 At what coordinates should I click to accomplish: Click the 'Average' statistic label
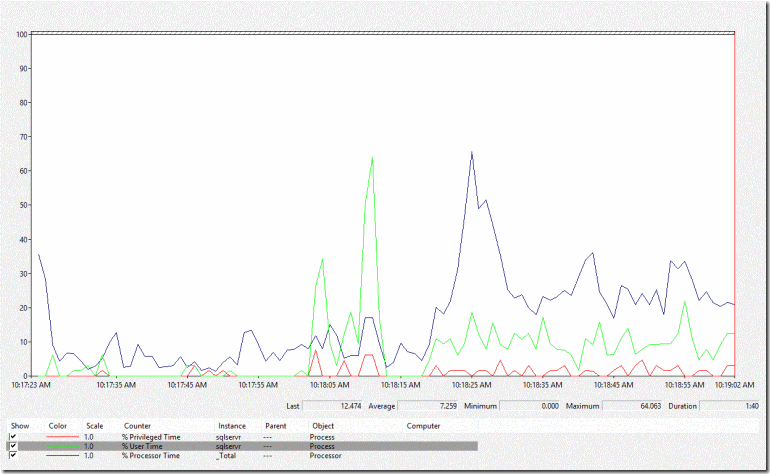pos(382,406)
